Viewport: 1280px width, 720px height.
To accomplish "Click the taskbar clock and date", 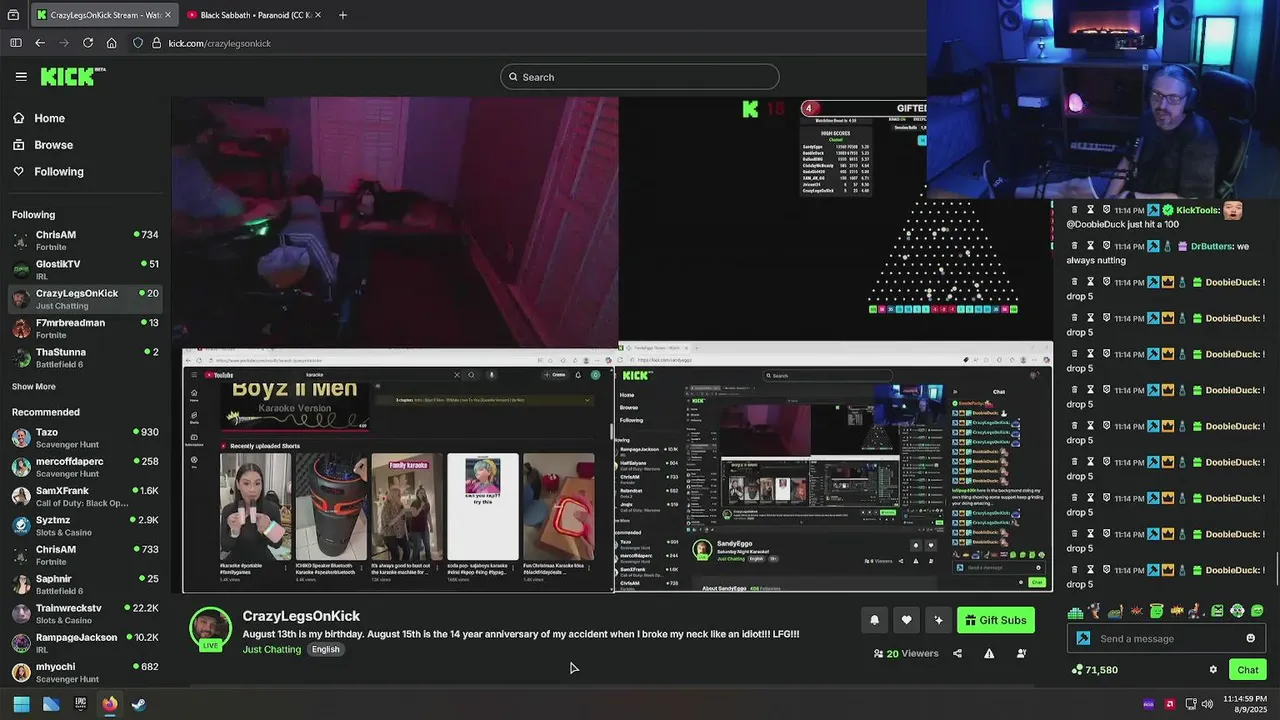I will point(1245,704).
